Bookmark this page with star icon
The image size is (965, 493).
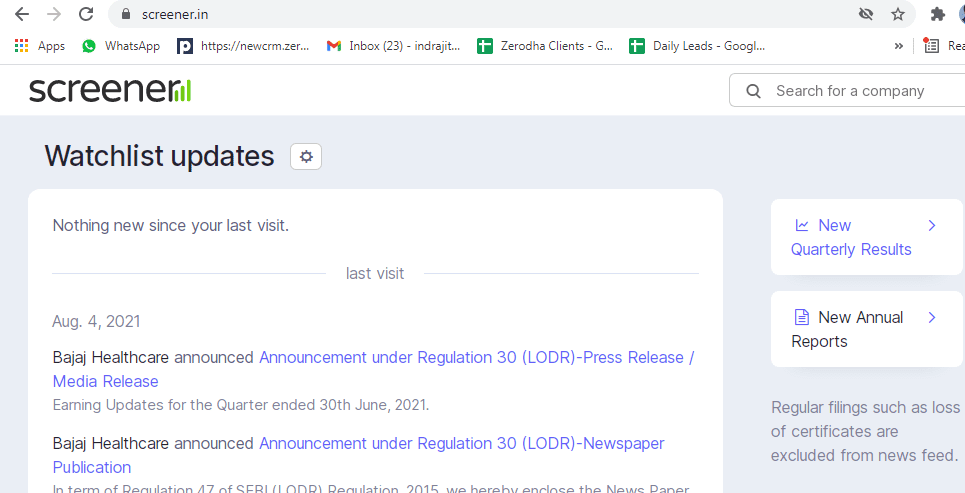click(898, 14)
